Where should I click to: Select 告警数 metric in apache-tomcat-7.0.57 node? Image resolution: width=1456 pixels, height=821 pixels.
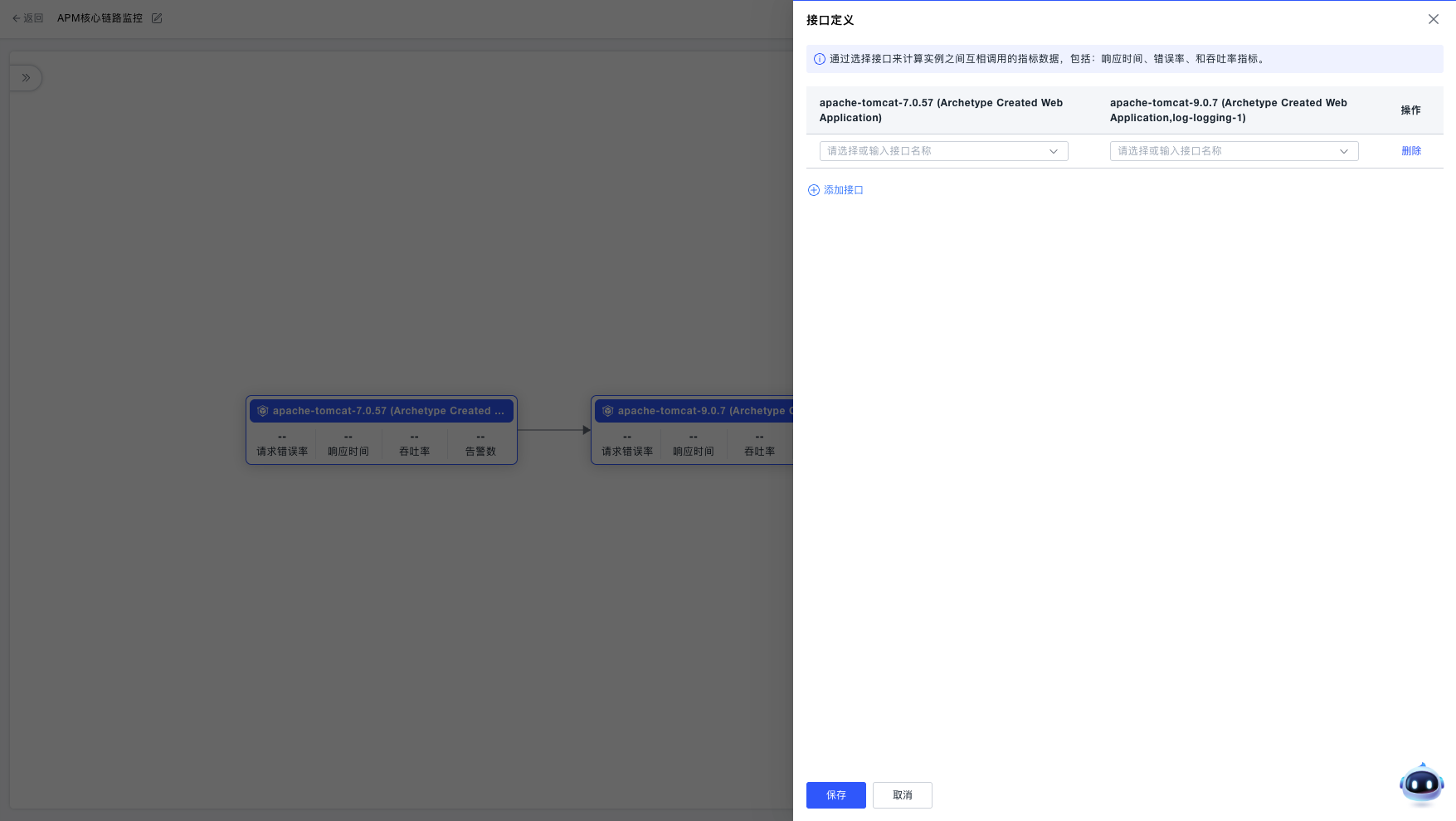480,446
